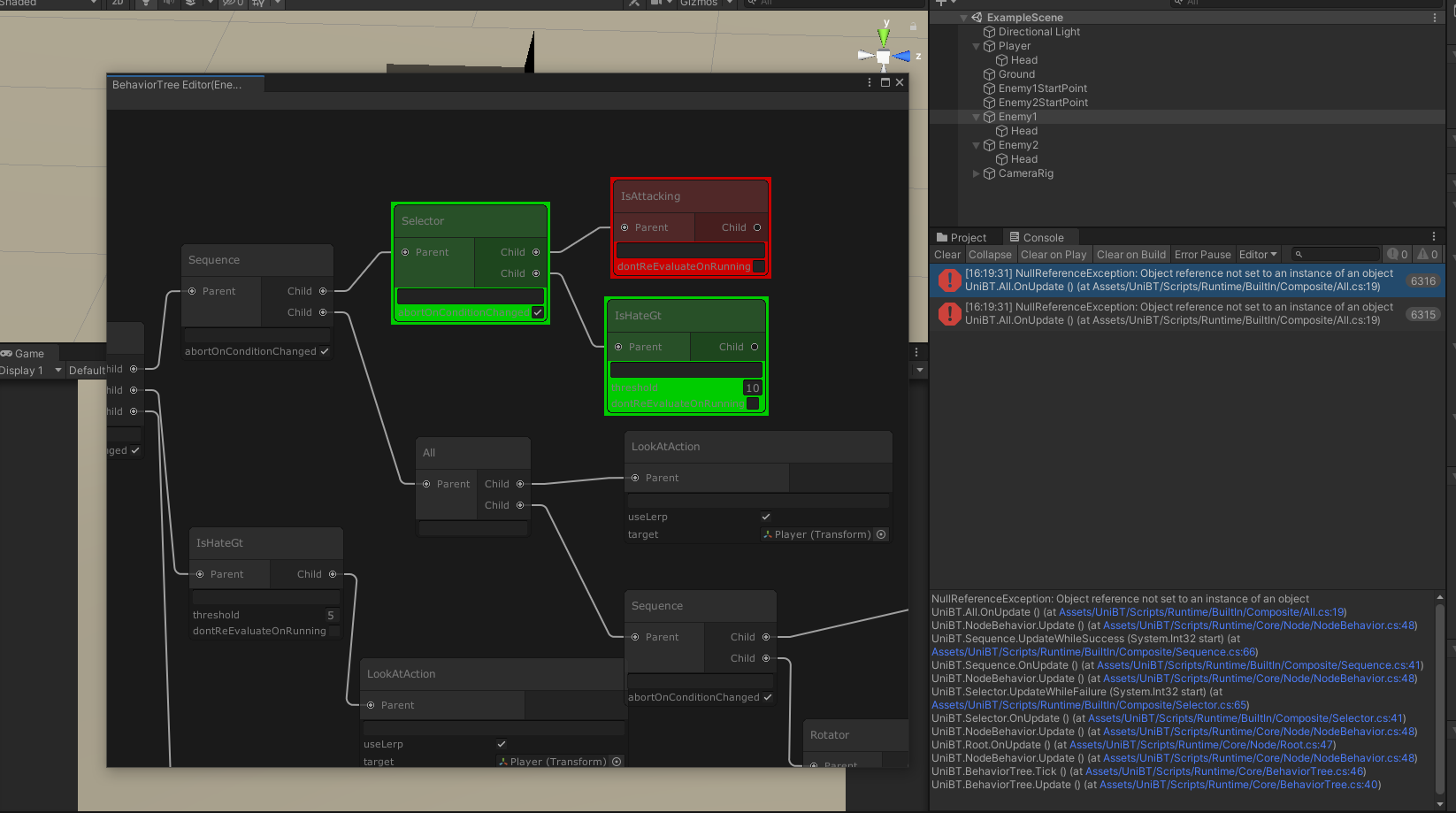Click the Parent input port on All node
This screenshot has width=1456, height=813.
point(426,484)
